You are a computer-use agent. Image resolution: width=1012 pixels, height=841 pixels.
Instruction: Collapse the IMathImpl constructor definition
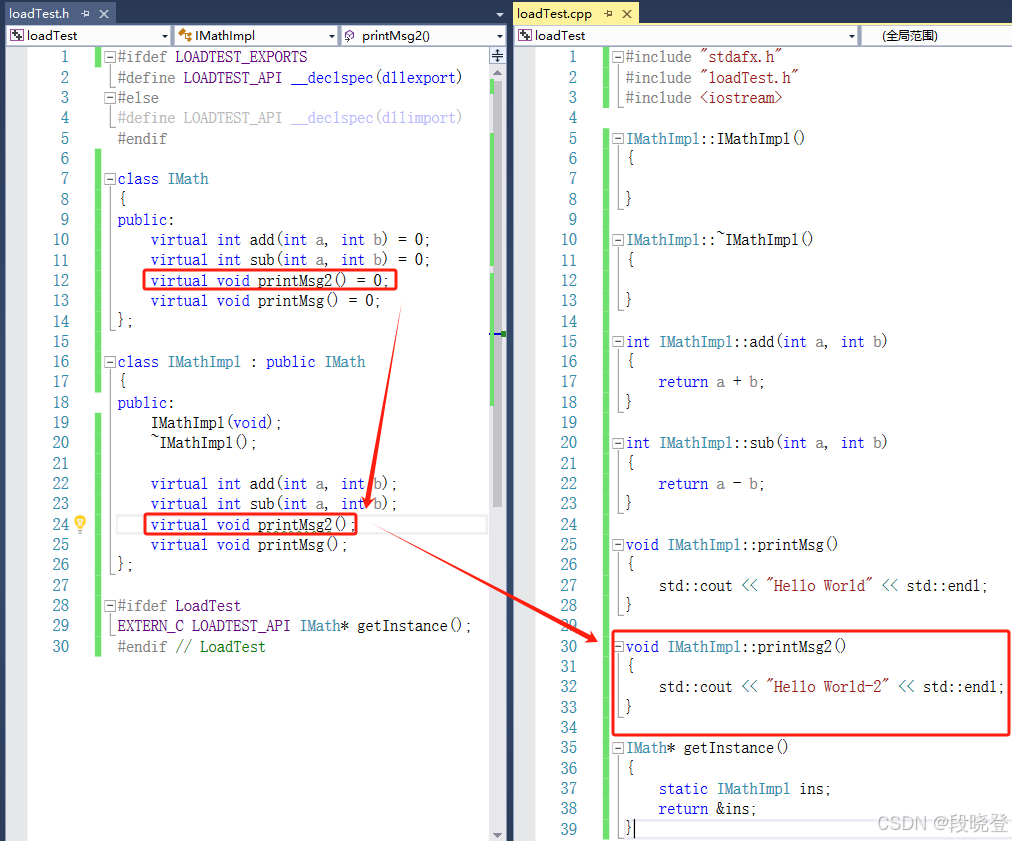[618, 138]
